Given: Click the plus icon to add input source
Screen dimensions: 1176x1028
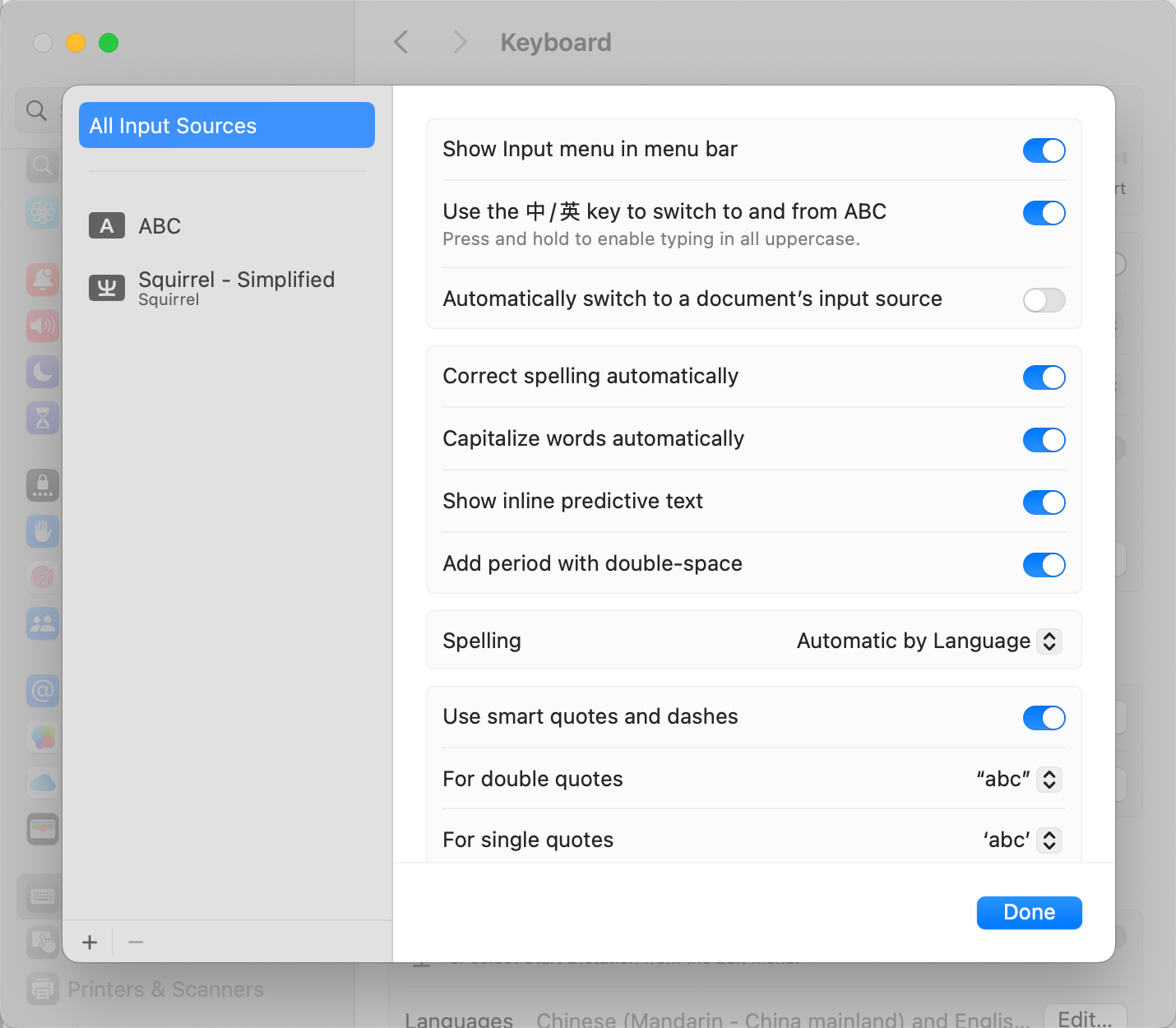Looking at the screenshot, I should point(90,942).
